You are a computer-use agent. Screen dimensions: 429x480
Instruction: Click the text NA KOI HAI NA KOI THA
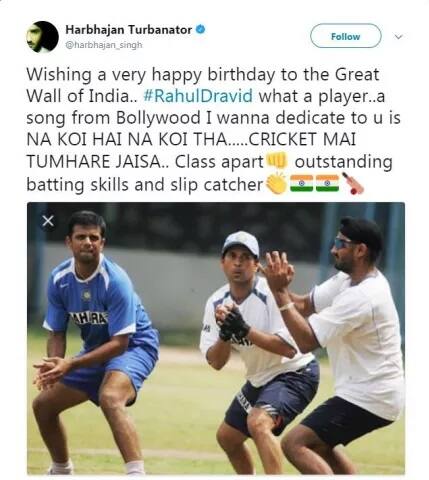(x=126, y=140)
